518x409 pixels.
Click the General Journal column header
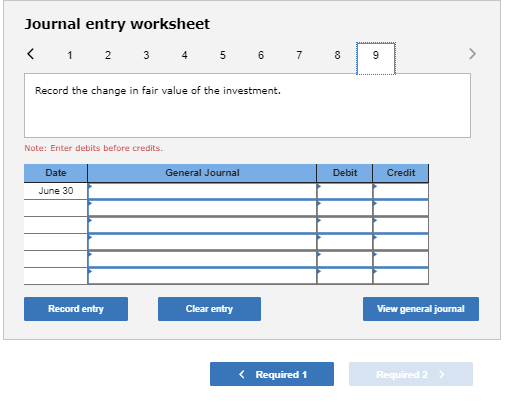[x=202, y=173]
